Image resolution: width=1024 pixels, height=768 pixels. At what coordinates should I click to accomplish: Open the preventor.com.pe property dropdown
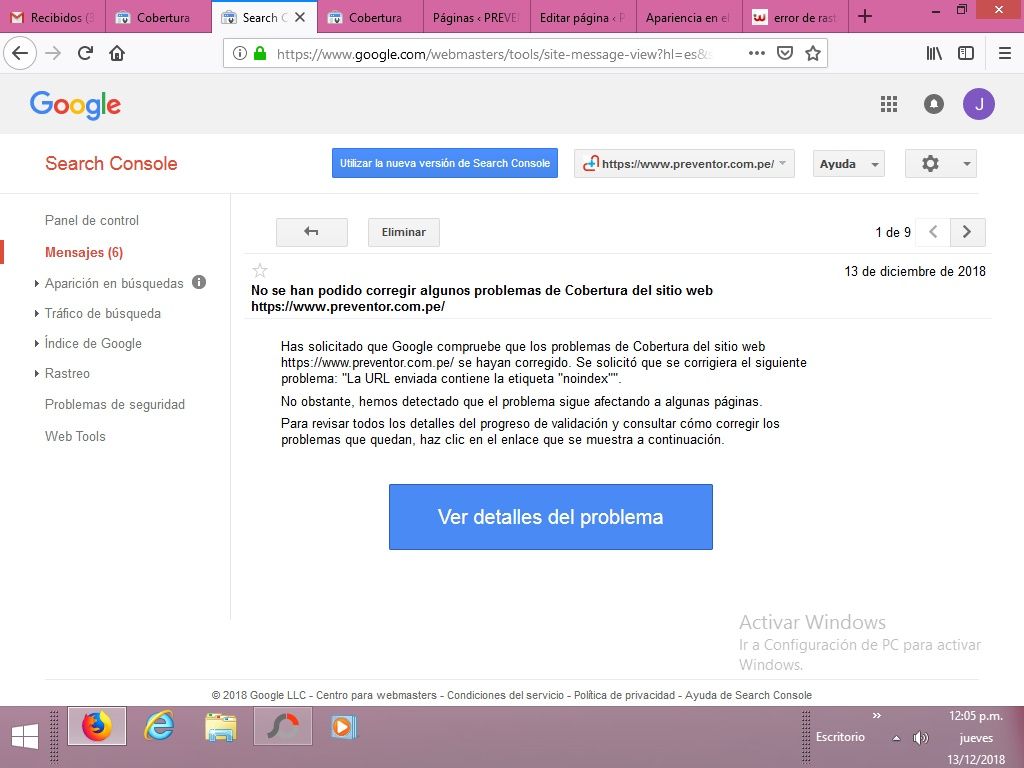tap(684, 164)
